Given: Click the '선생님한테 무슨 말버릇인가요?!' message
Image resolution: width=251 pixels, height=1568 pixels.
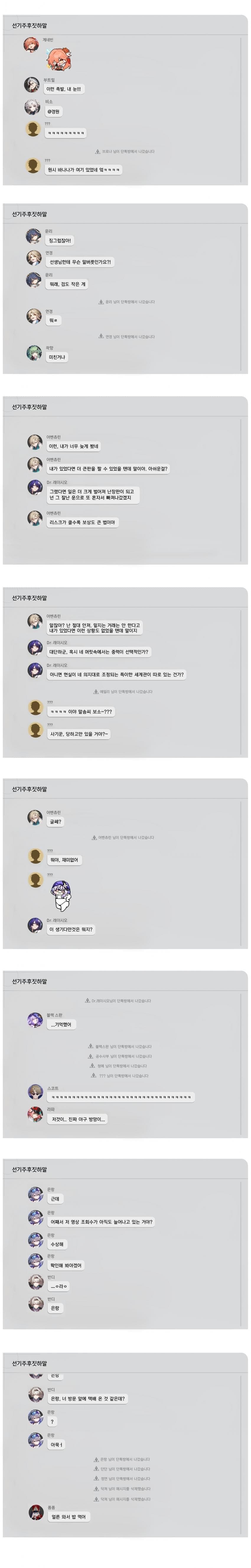Looking at the screenshot, I should click(80, 262).
